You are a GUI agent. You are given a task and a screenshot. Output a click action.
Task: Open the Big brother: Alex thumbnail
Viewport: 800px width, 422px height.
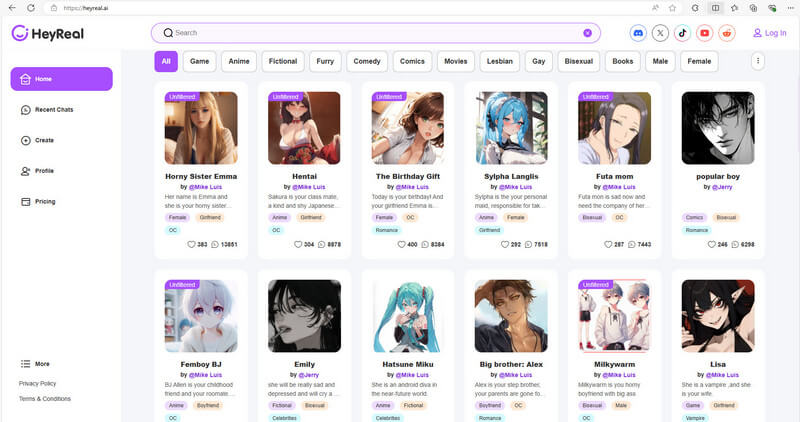511,316
